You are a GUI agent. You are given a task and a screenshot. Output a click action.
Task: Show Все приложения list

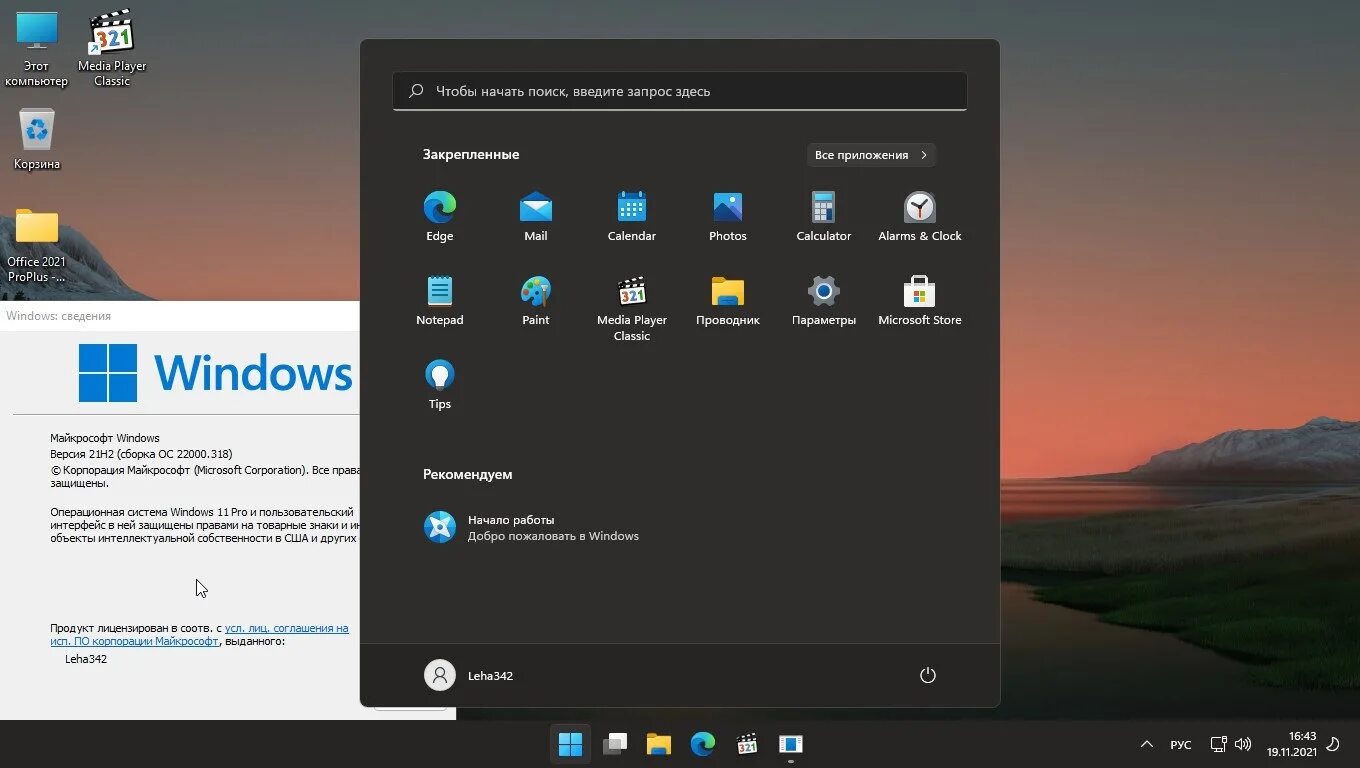(871, 155)
